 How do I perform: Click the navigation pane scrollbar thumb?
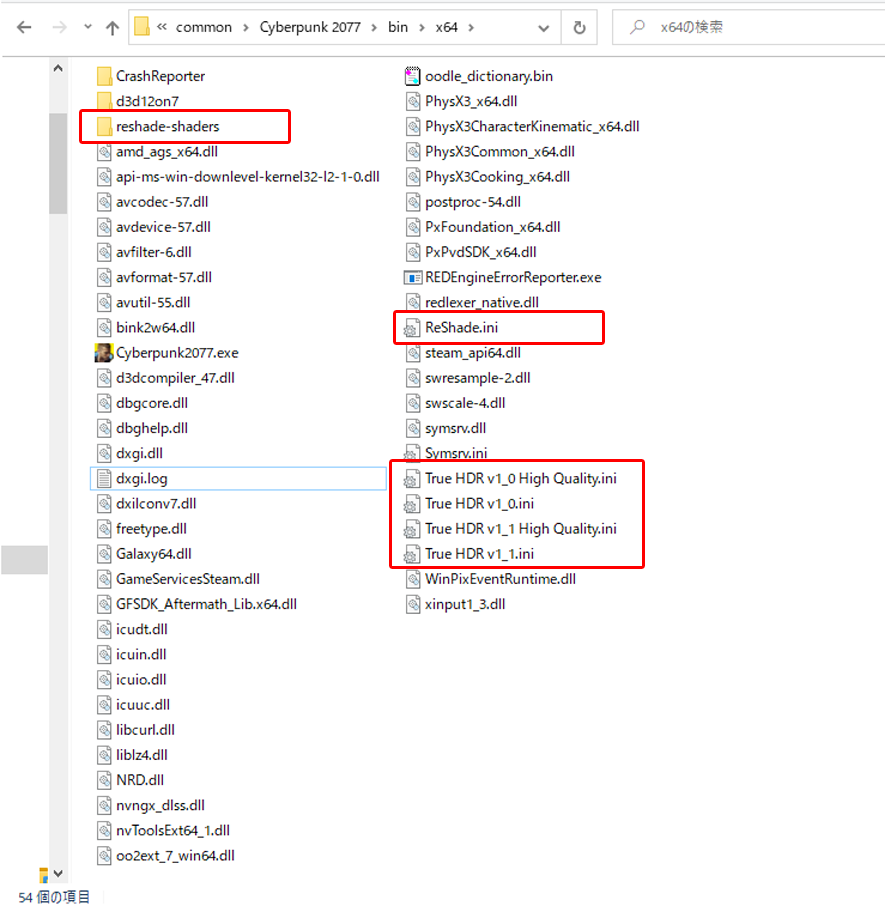pyautogui.click(x=58, y=163)
